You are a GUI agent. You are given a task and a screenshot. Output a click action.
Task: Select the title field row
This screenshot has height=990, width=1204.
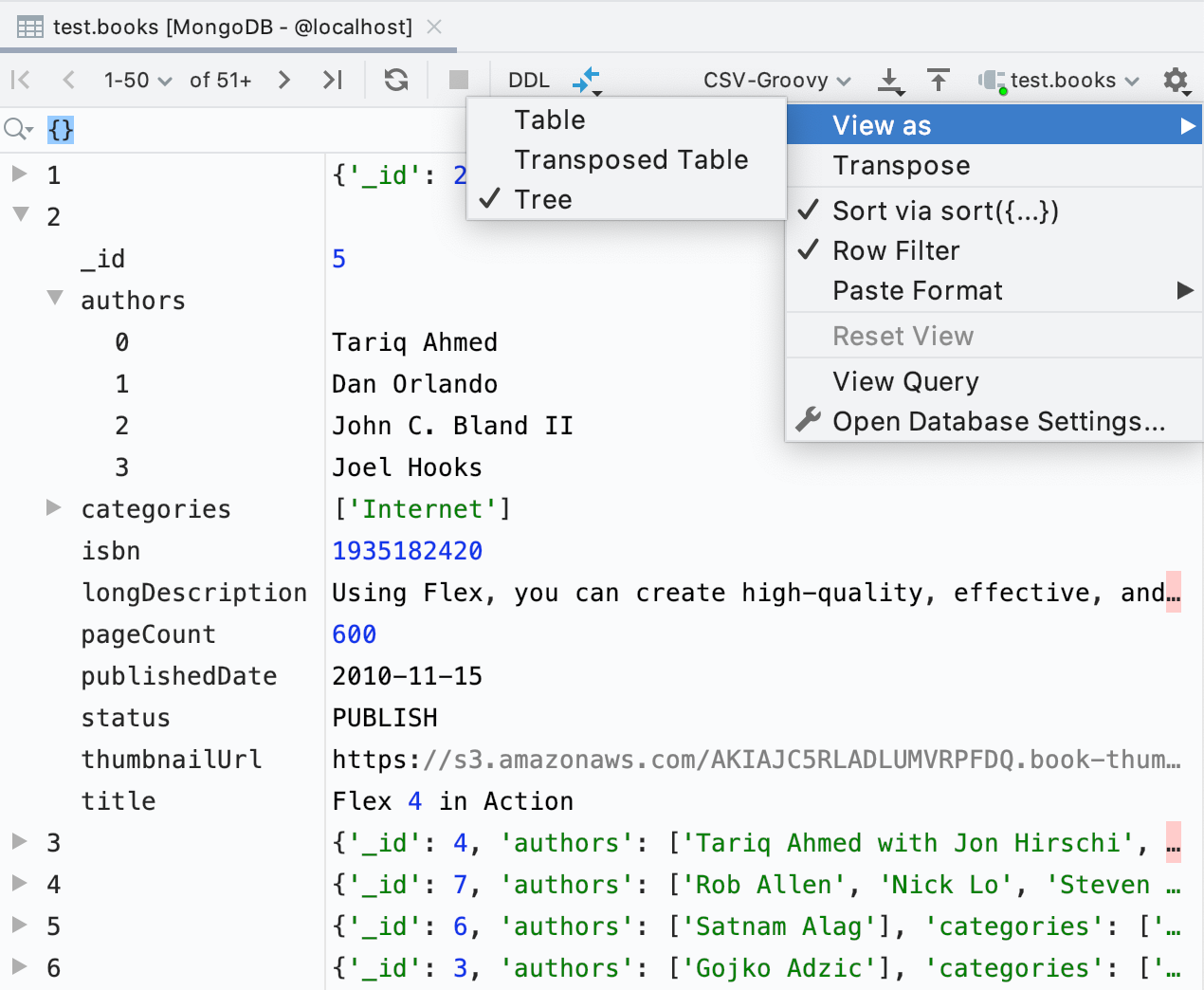point(119,801)
